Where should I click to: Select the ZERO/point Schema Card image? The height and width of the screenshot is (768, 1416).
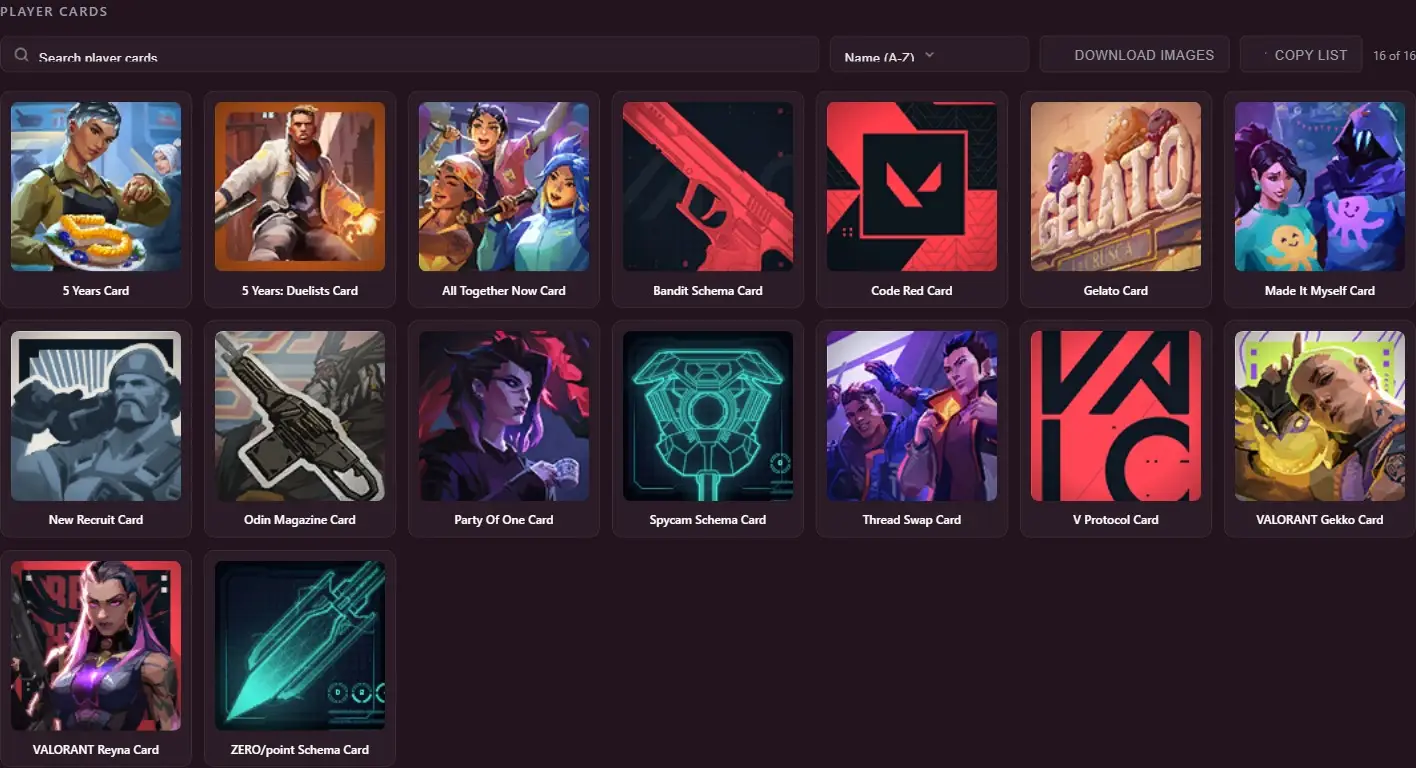[x=300, y=646]
